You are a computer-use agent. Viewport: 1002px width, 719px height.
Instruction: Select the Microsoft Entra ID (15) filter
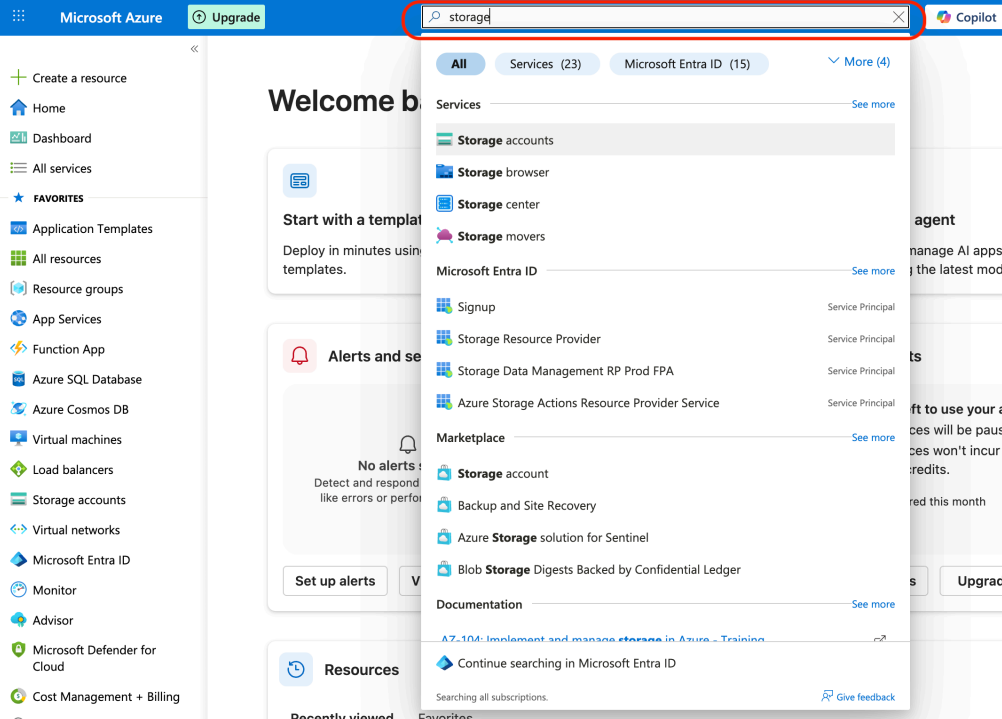point(687,64)
